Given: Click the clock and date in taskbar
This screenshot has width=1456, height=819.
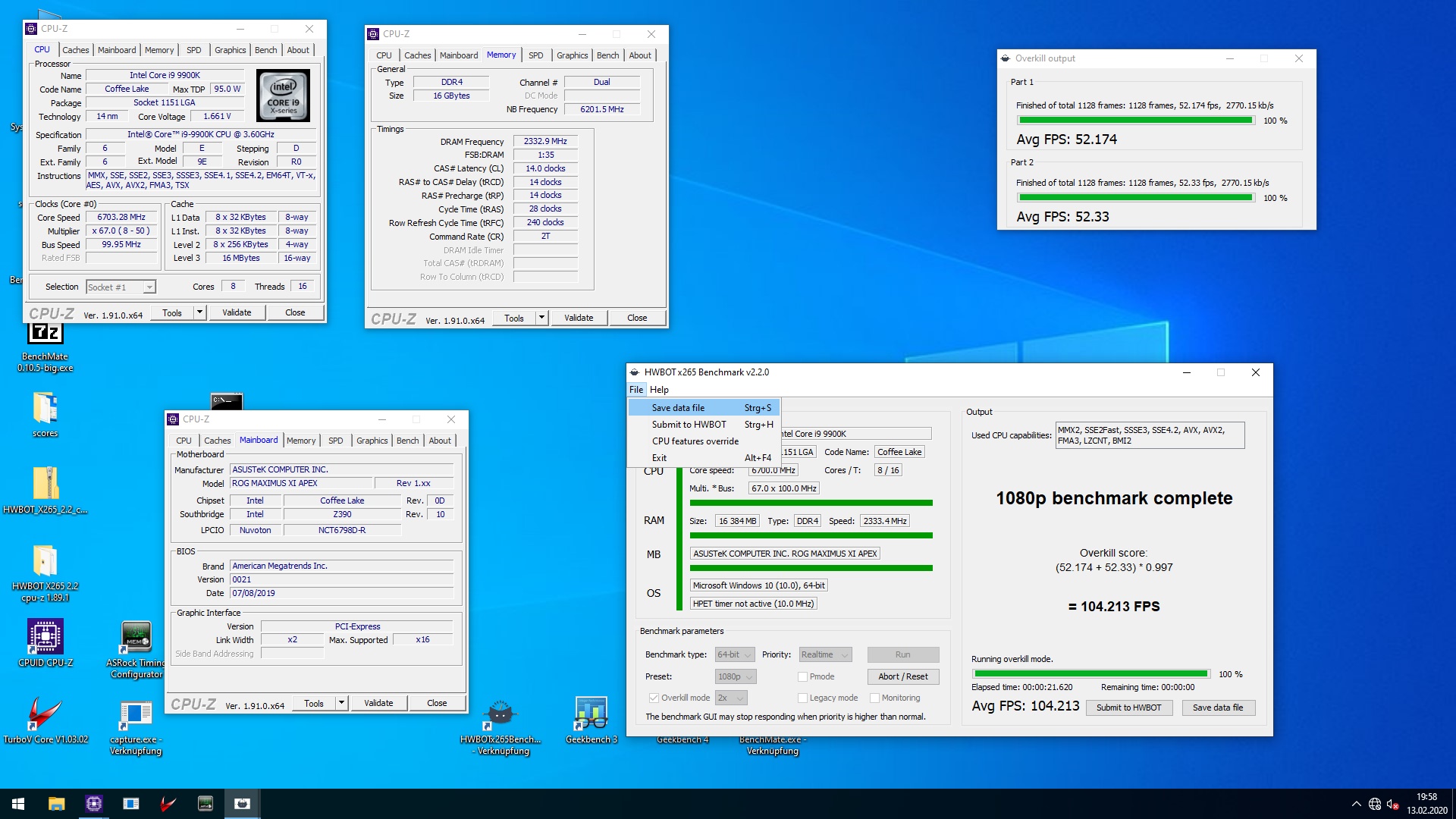Looking at the screenshot, I should point(1427,804).
